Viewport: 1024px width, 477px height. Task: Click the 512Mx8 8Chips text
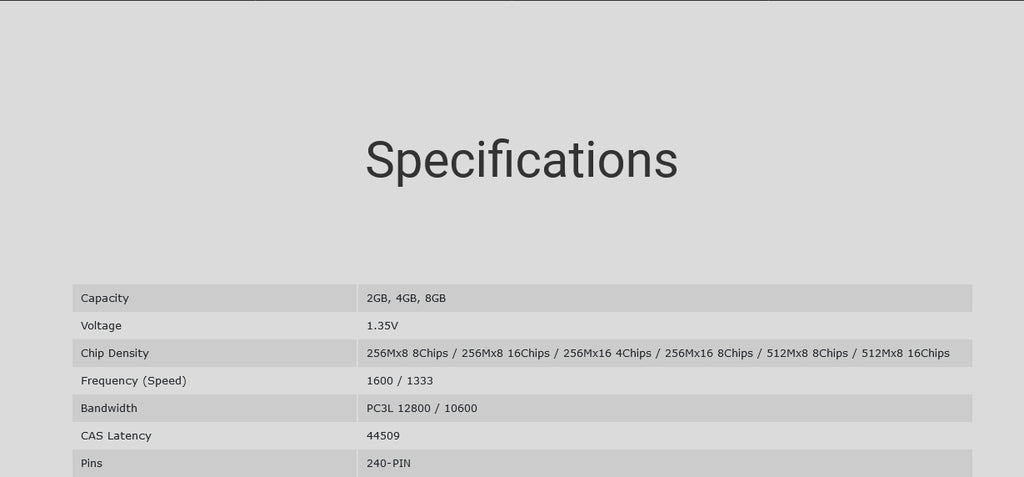point(807,353)
